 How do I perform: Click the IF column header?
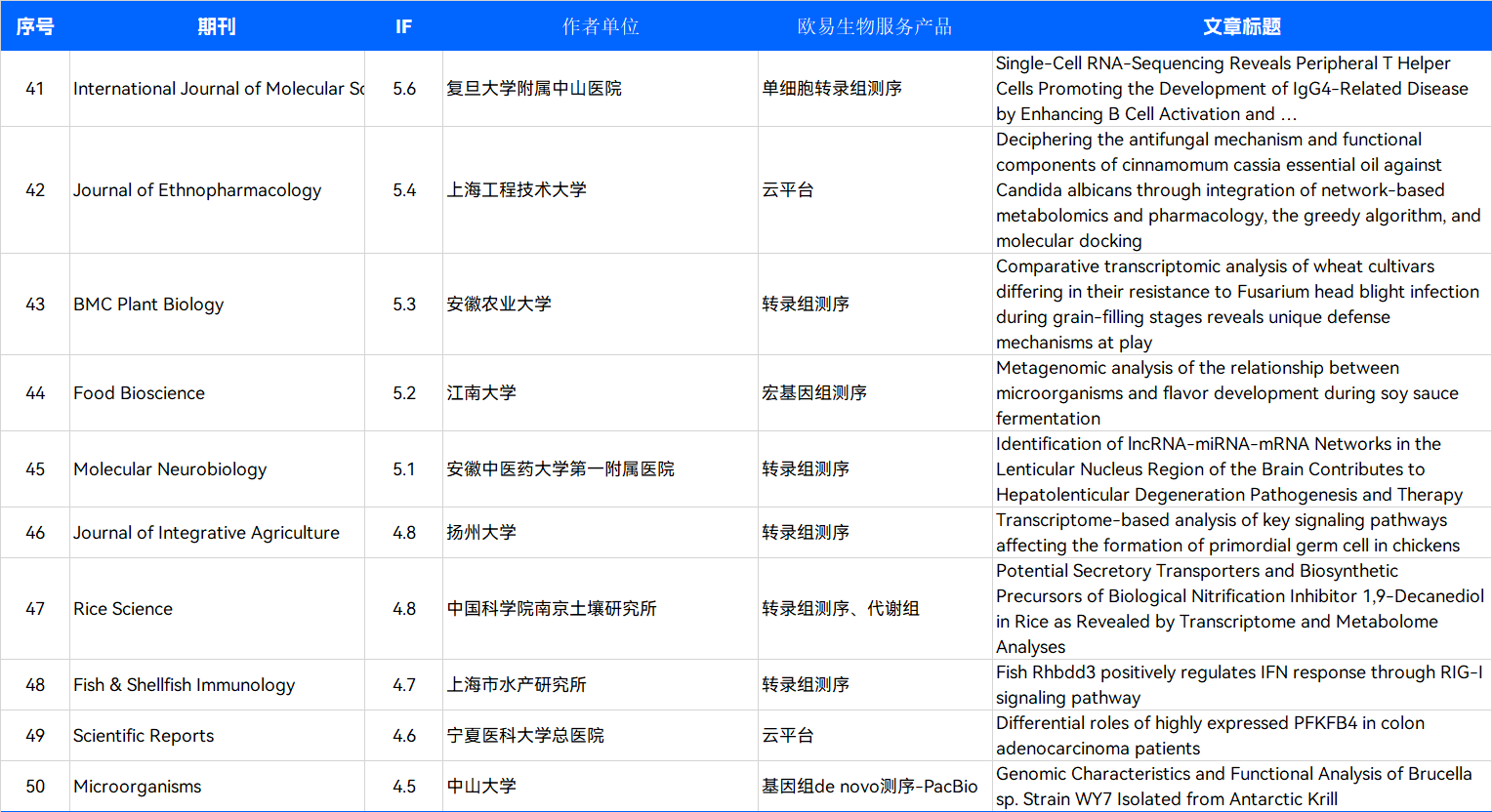[403, 26]
